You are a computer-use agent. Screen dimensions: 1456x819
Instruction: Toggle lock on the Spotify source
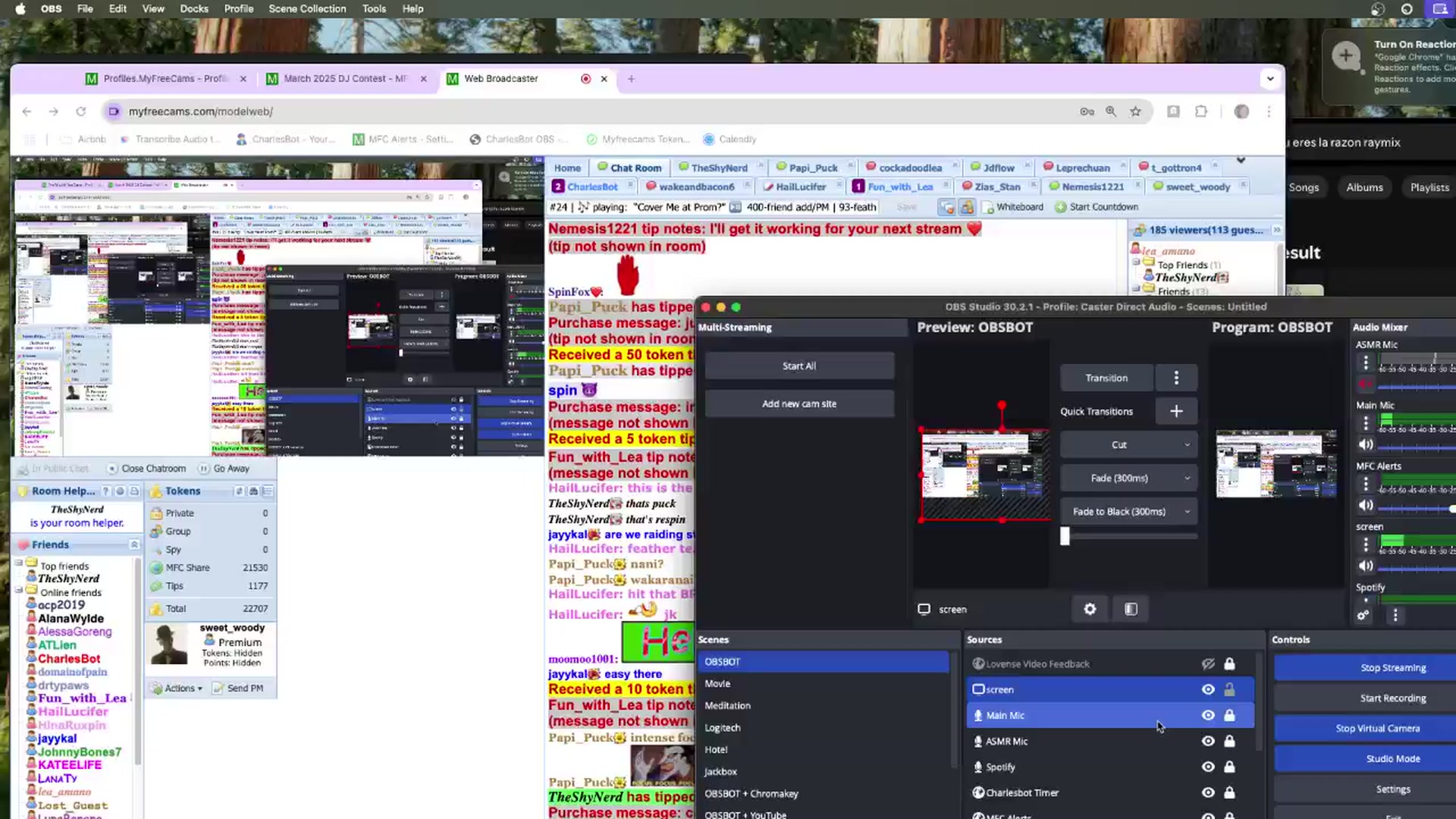click(x=1229, y=767)
